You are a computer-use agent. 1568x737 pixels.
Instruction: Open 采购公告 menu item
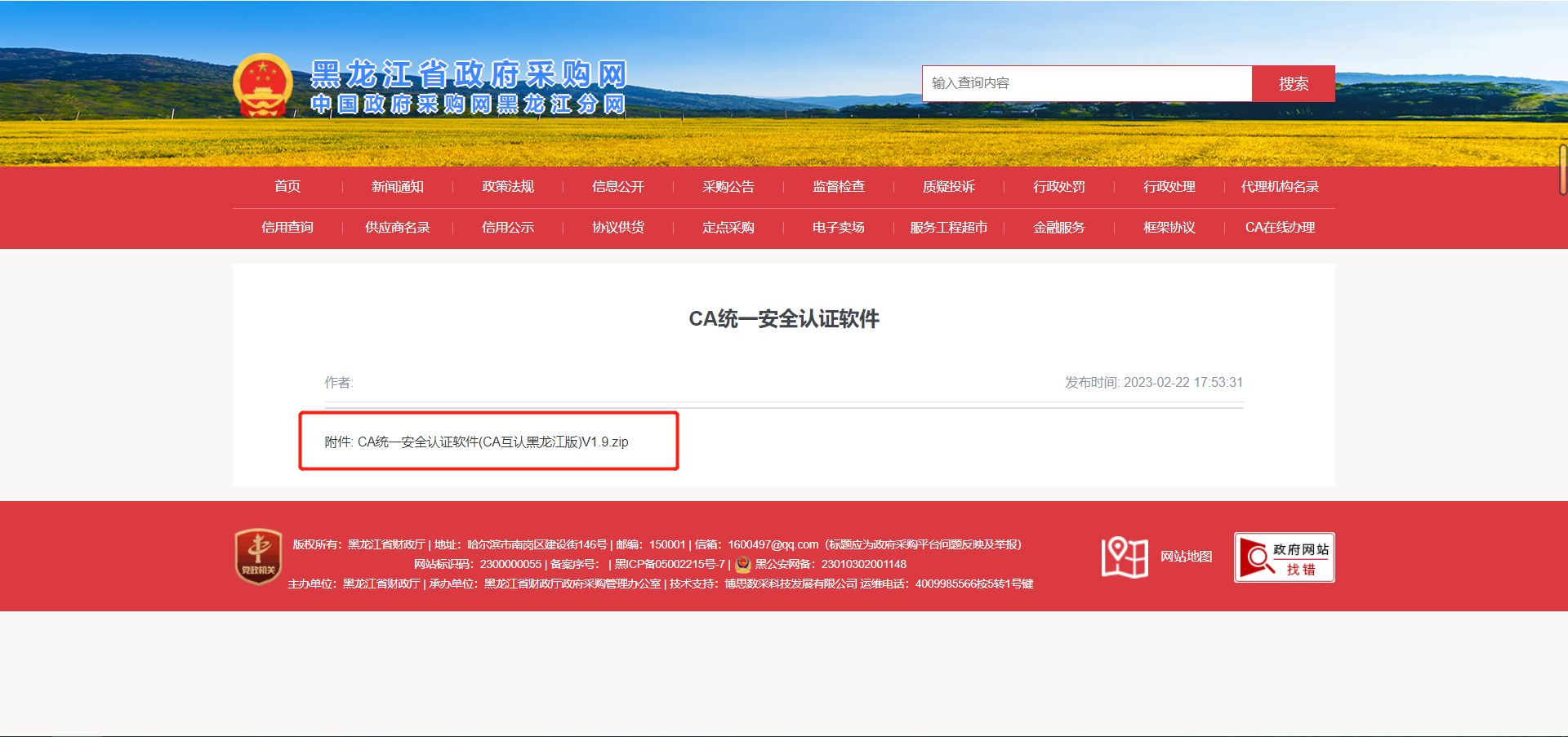click(728, 187)
